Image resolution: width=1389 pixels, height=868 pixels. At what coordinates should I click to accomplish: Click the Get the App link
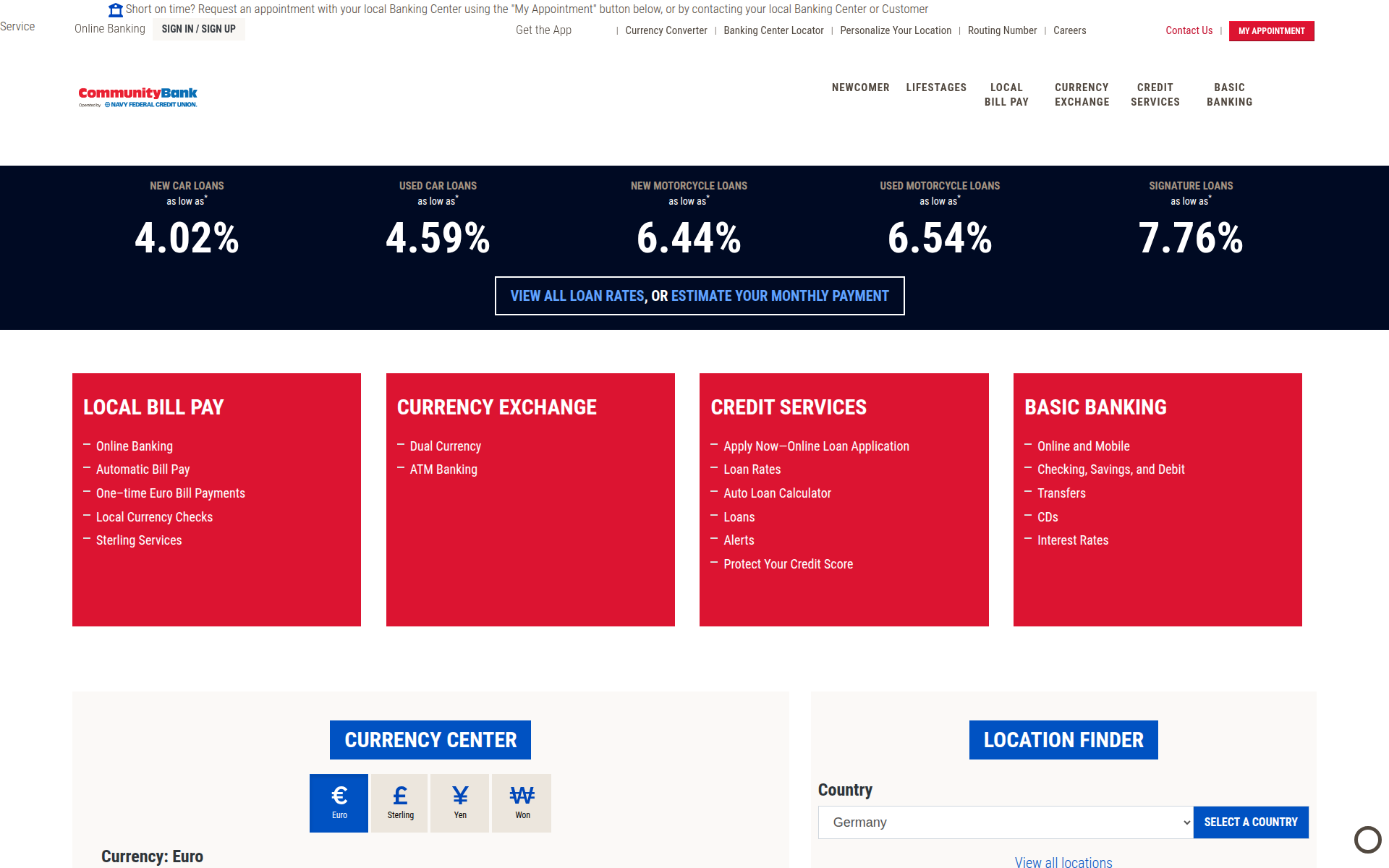coord(543,30)
